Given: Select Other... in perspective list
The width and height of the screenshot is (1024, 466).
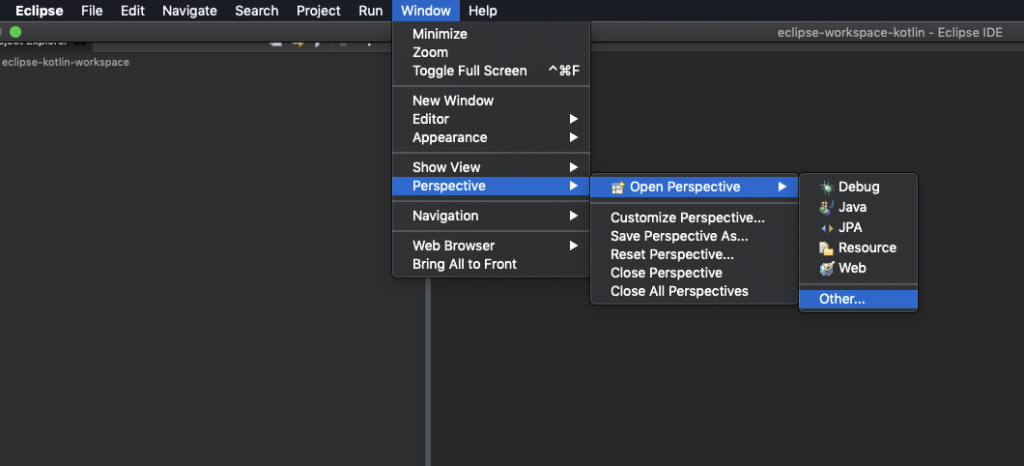Looking at the screenshot, I should pyautogui.click(x=842, y=299).
